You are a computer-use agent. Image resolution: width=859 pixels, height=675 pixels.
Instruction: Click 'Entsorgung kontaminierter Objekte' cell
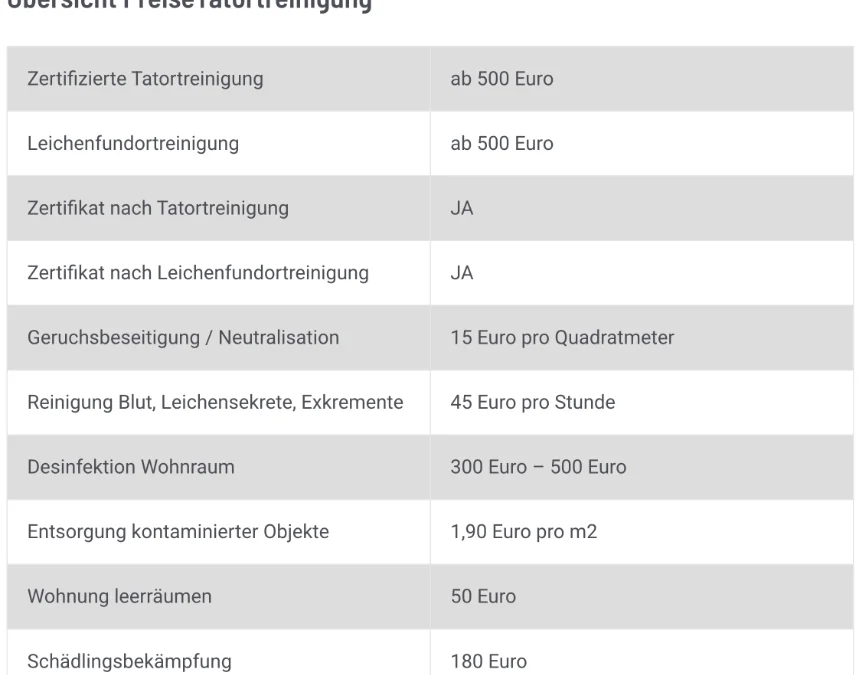pos(178,532)
